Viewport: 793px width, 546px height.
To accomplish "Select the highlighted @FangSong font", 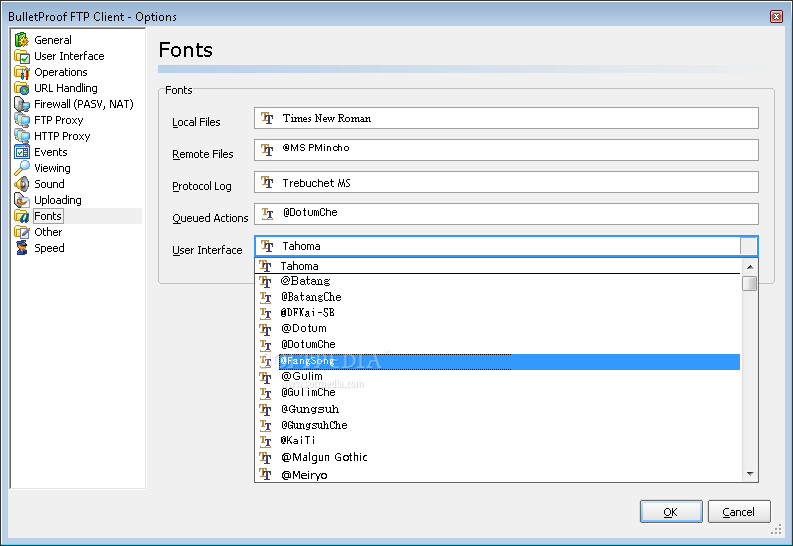I will tap(498, 361).
